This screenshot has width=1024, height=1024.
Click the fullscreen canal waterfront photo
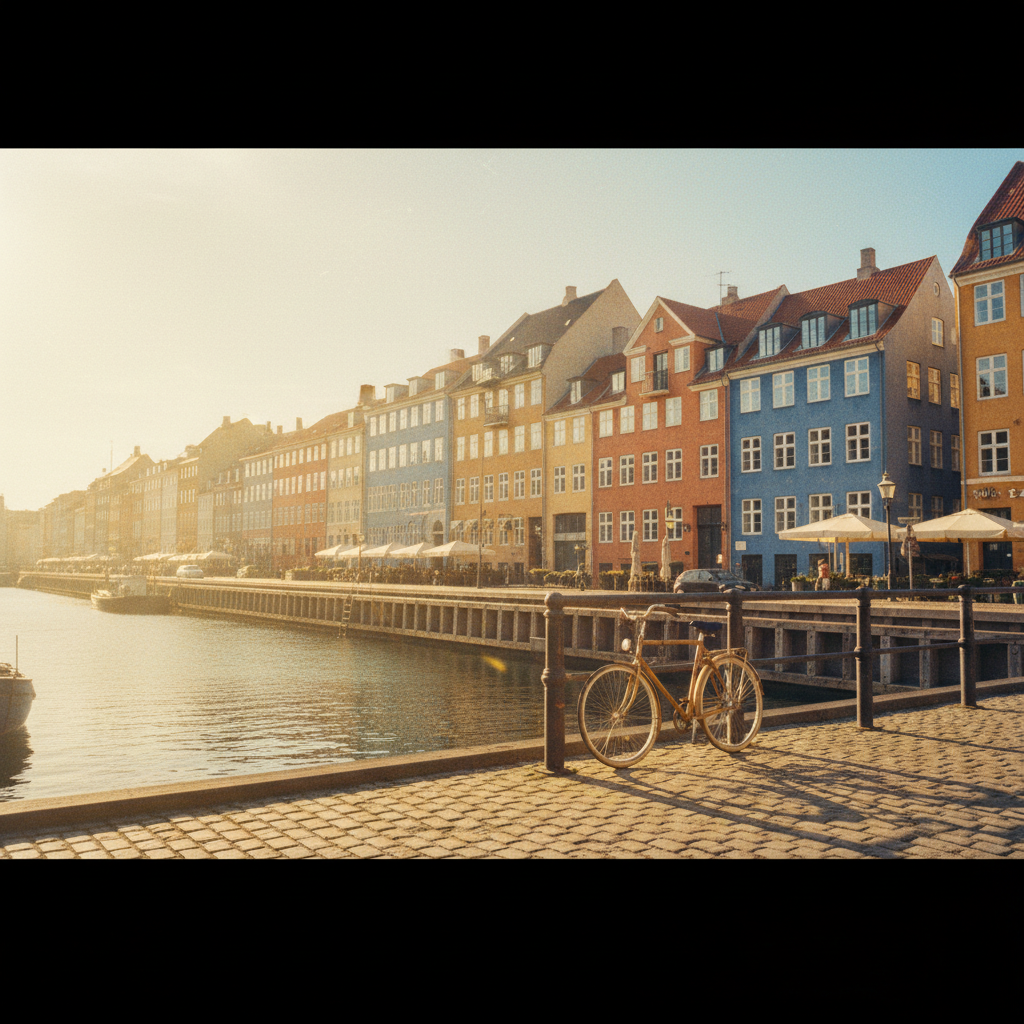point(512,504)
